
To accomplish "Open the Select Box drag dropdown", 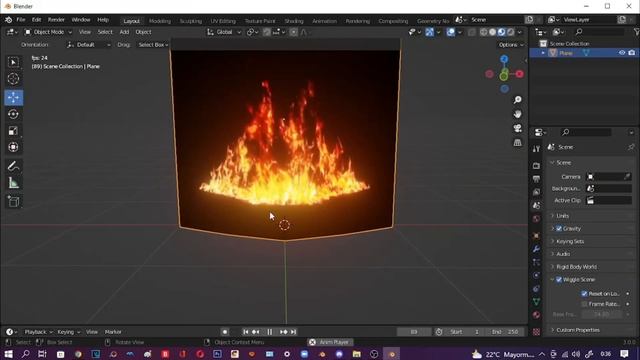I will click(x=153, y=44).
